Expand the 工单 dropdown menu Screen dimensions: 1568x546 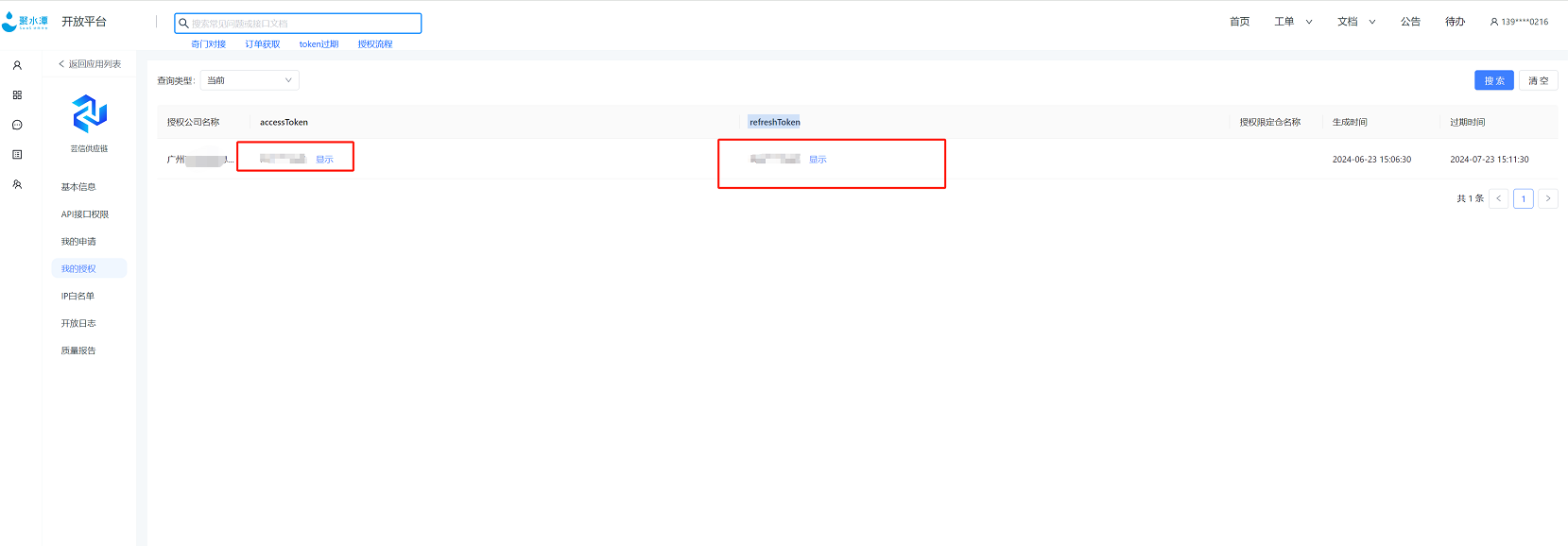point(1293,22)
